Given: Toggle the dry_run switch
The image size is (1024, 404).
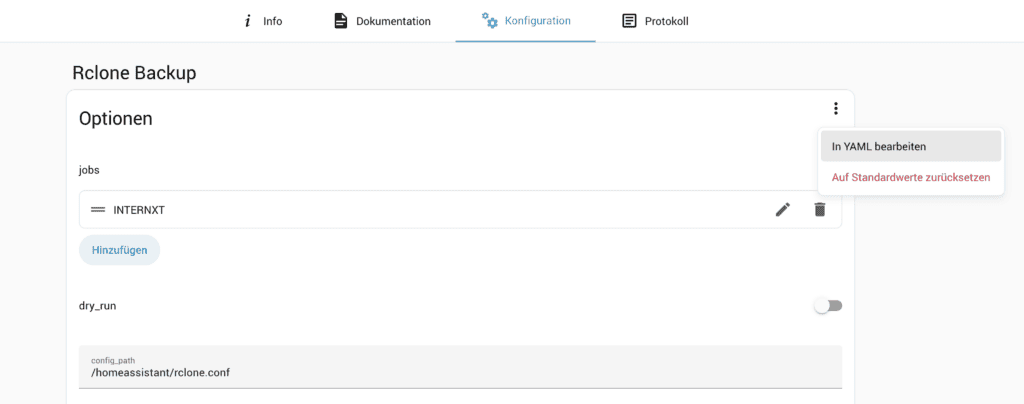Looking at the screenshot, I should click(828, 305).
